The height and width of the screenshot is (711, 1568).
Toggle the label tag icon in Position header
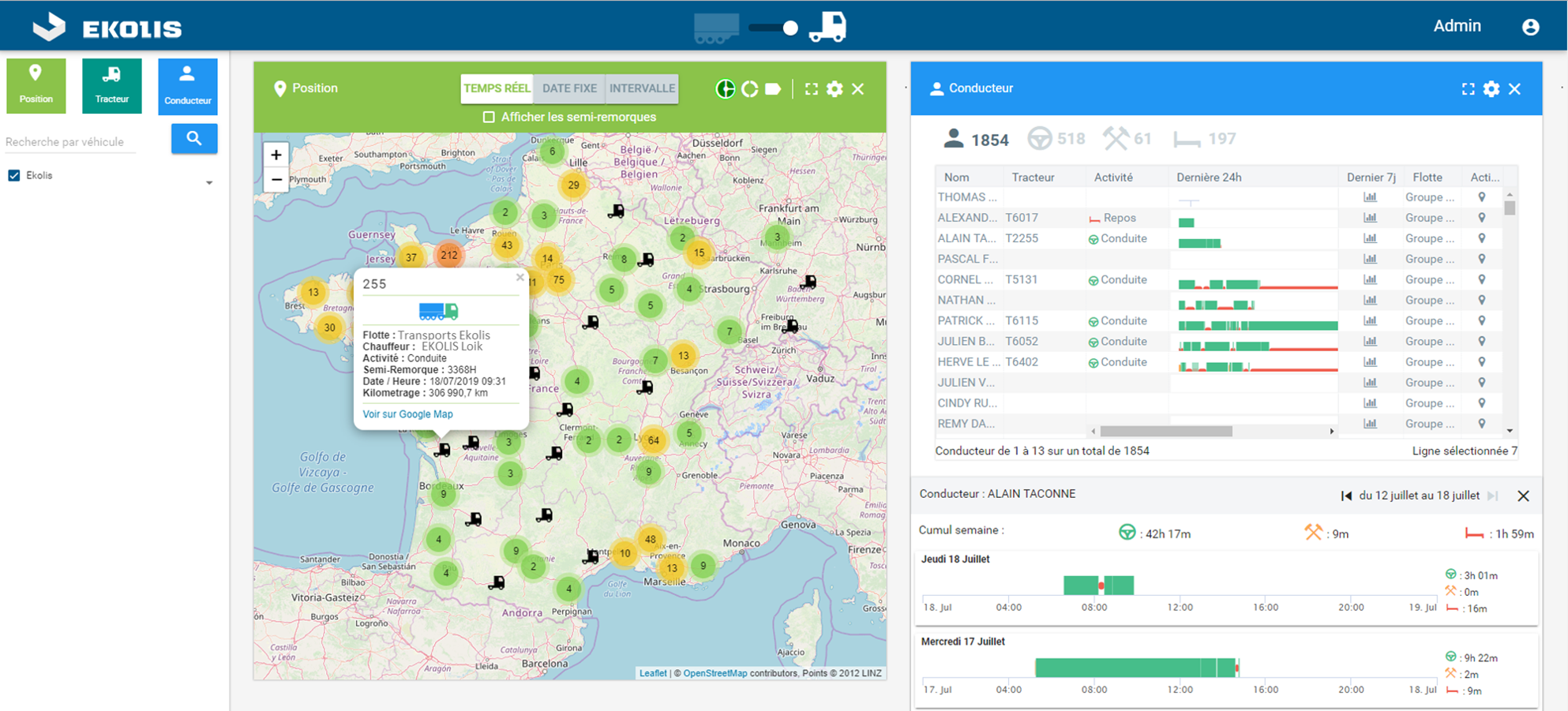773,88
